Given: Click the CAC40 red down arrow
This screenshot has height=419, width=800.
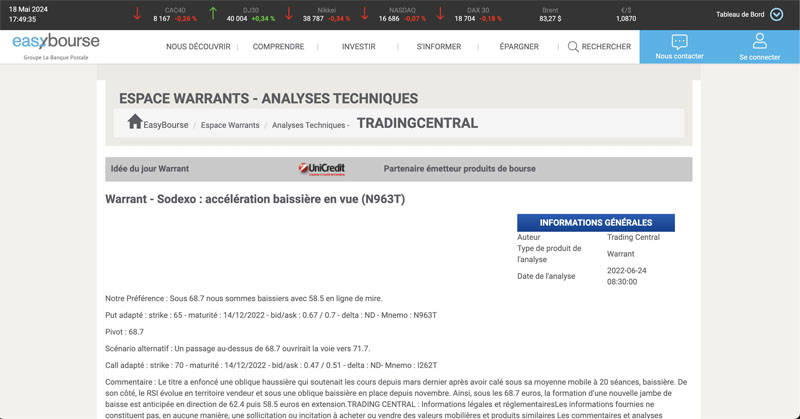Looking at the screenshot, I should click(137, 14).
